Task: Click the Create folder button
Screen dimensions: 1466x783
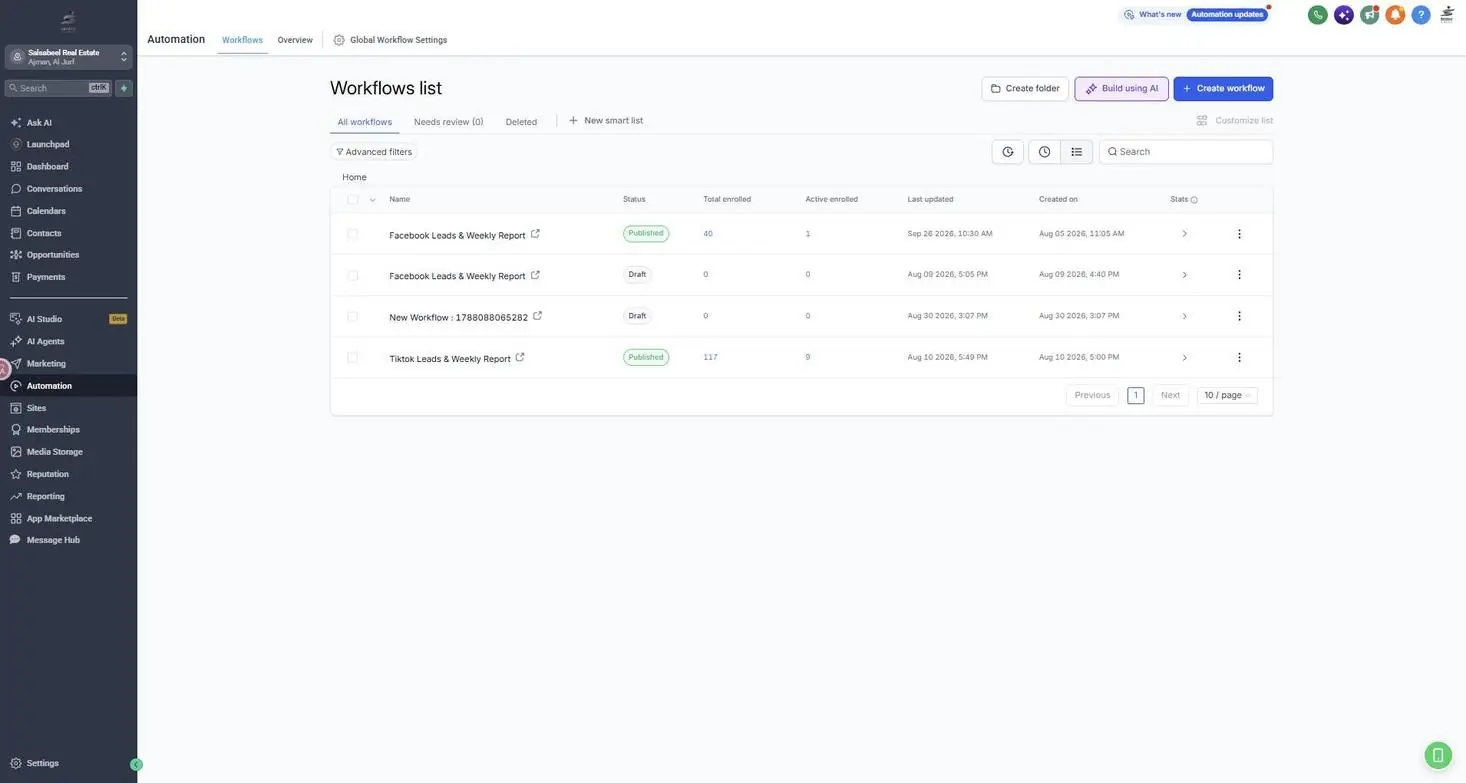Action: (x=1025, y=89)
